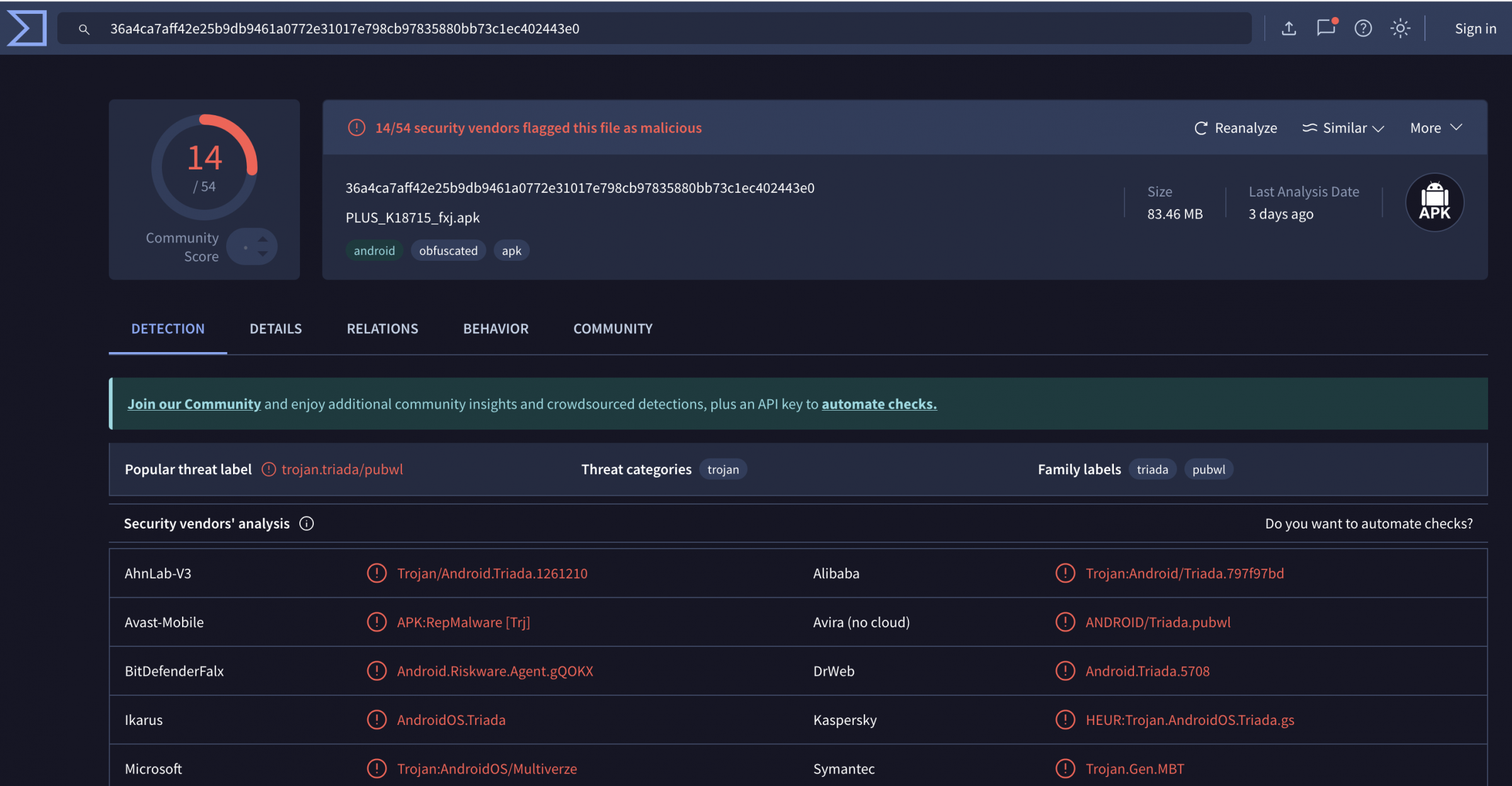Click the 14/54 detection score gauge

pos(204,167)
